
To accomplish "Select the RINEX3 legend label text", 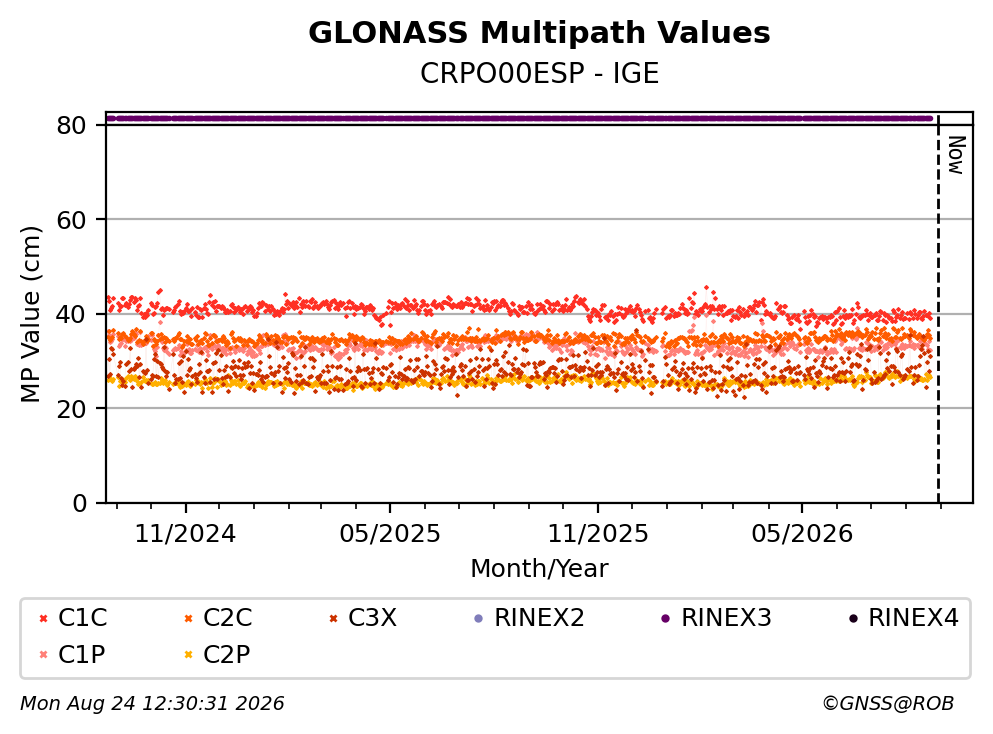I will [x=726, y=618].
